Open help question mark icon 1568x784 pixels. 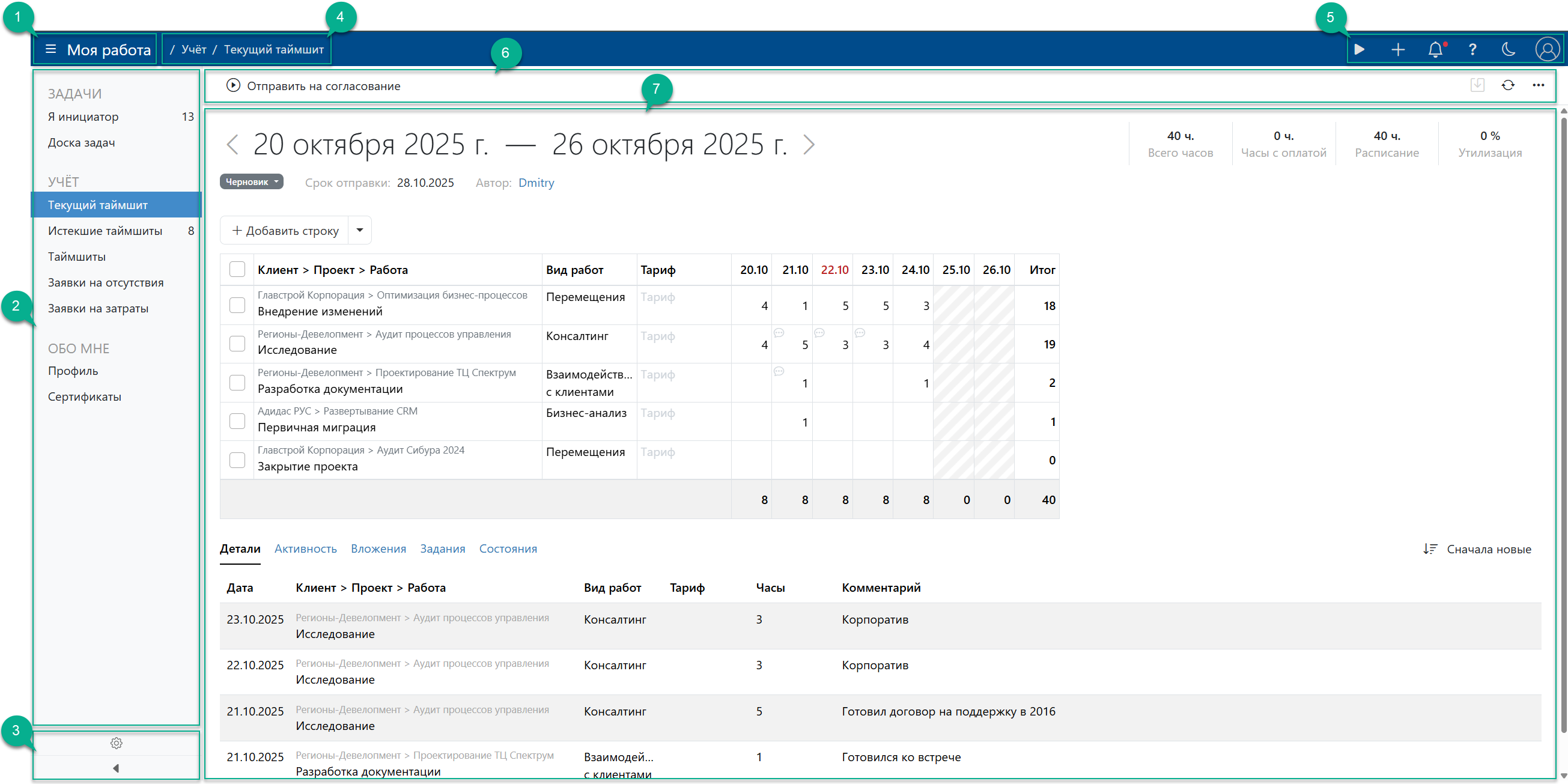pyautogui.click(x=1472, y=49)
